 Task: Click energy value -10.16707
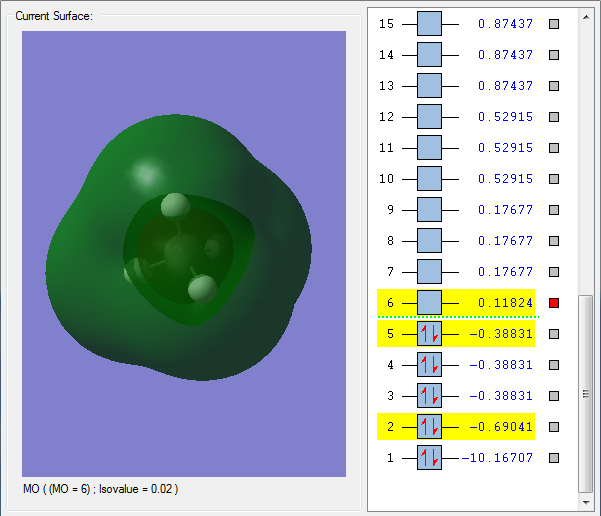pyautogui.click(x=497, y=458)
